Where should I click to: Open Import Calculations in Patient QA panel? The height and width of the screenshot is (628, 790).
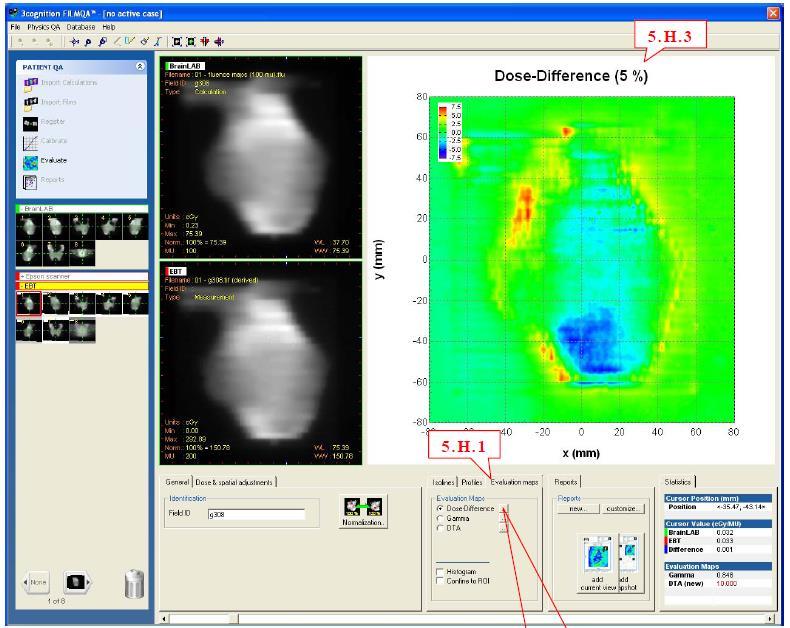coord(60,83)
